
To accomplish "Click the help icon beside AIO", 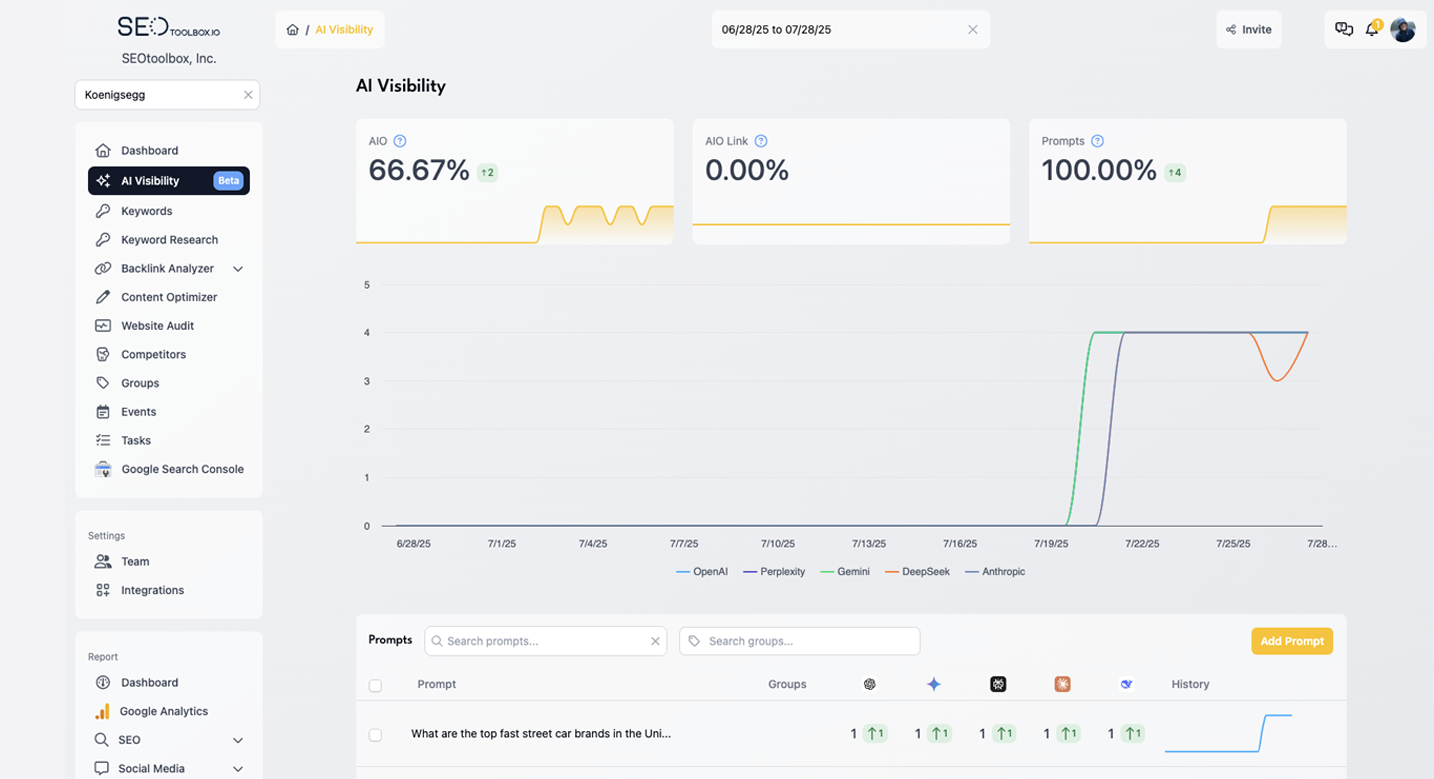I will coord(400,141).
